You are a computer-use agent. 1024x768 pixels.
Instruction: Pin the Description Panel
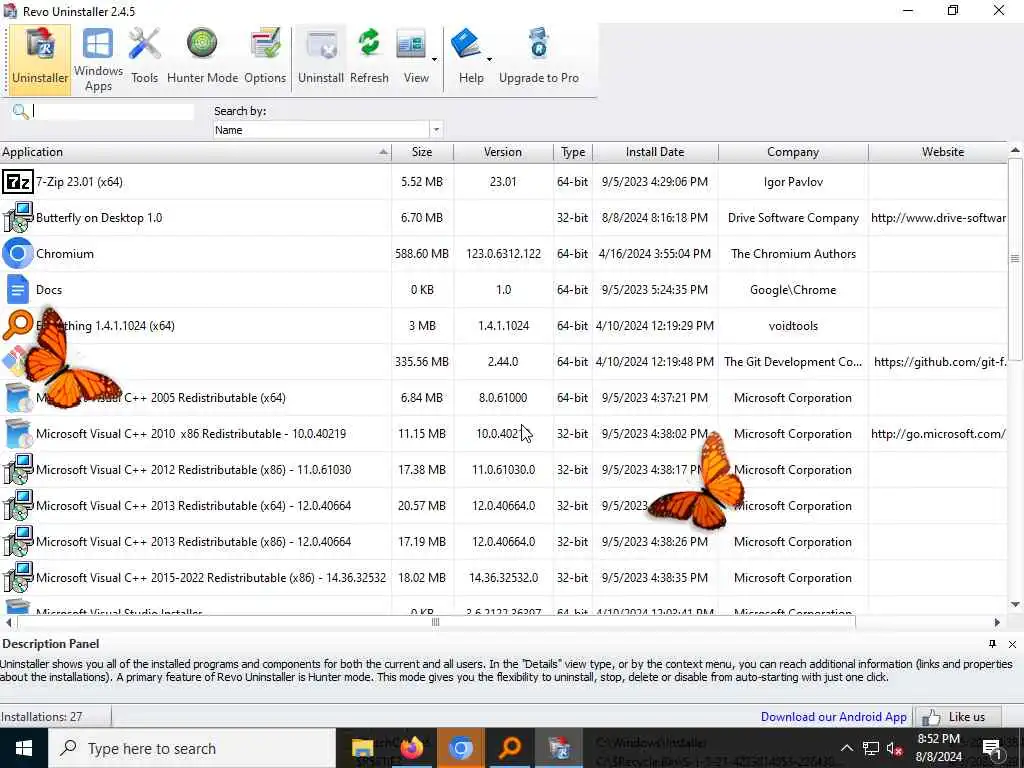pos(992,644)
